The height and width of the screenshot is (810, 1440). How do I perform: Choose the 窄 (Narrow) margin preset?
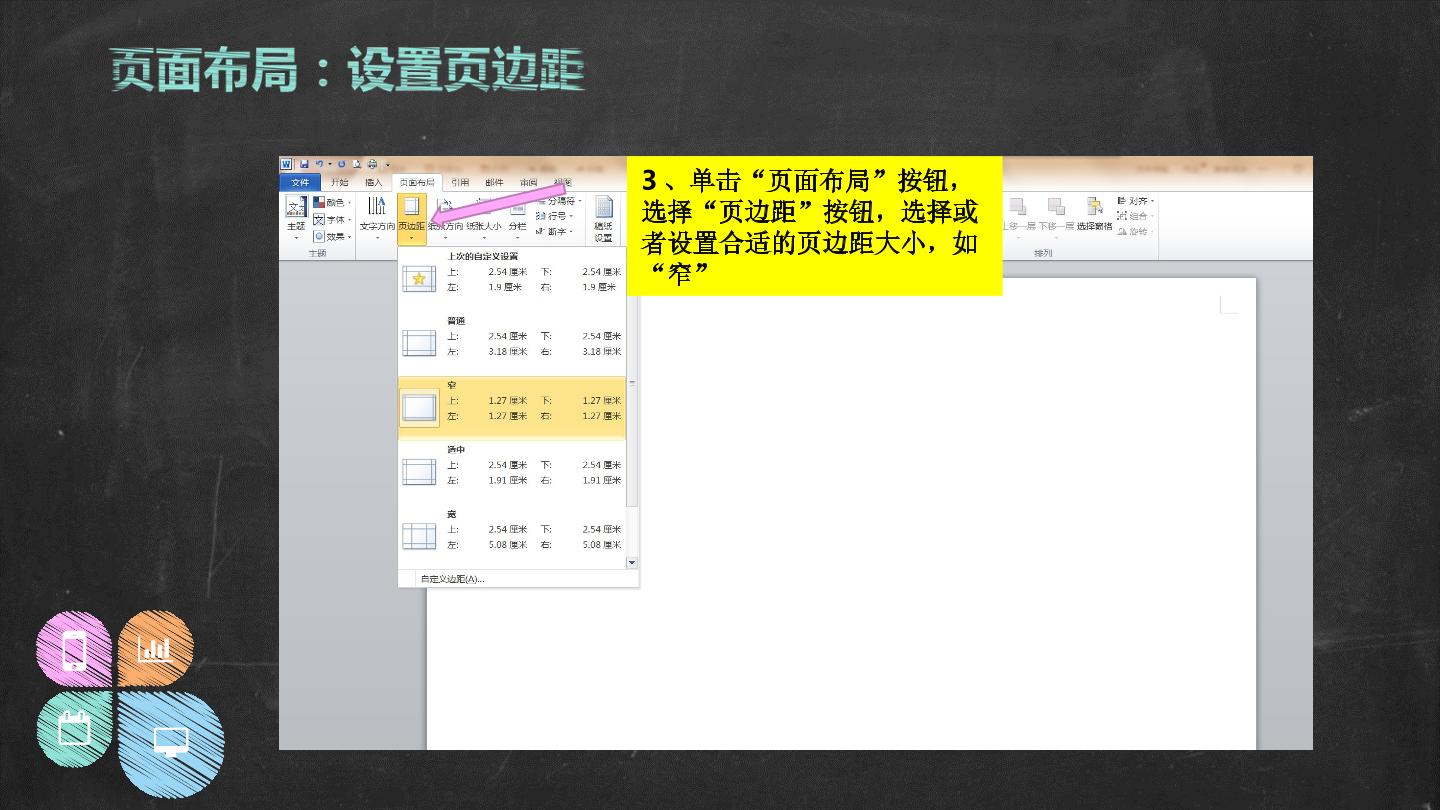(x=512, y=408)
